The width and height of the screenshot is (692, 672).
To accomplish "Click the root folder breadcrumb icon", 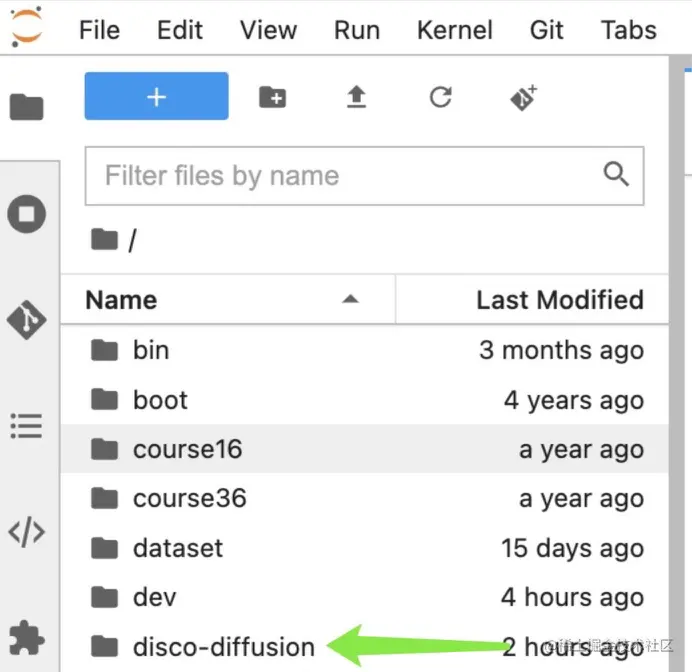I will [105, 240].
